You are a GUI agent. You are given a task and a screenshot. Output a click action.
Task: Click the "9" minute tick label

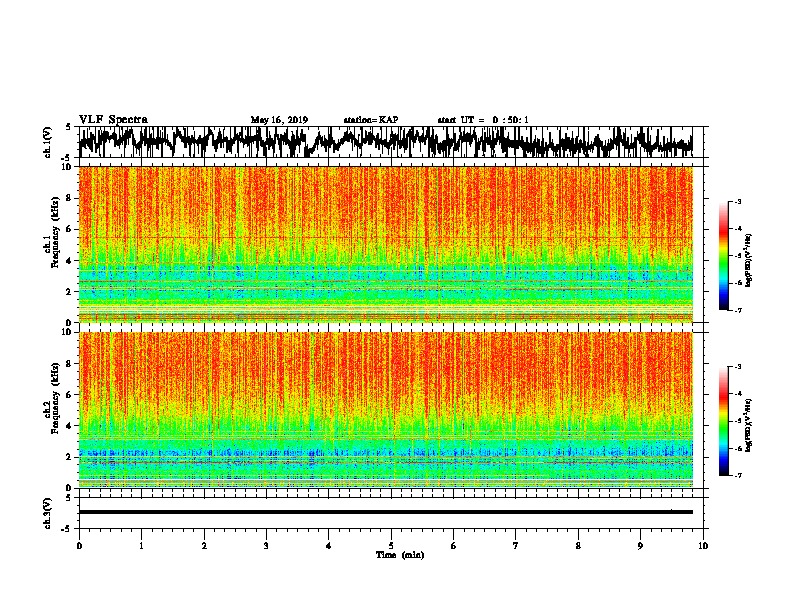[x=640, y=546]
